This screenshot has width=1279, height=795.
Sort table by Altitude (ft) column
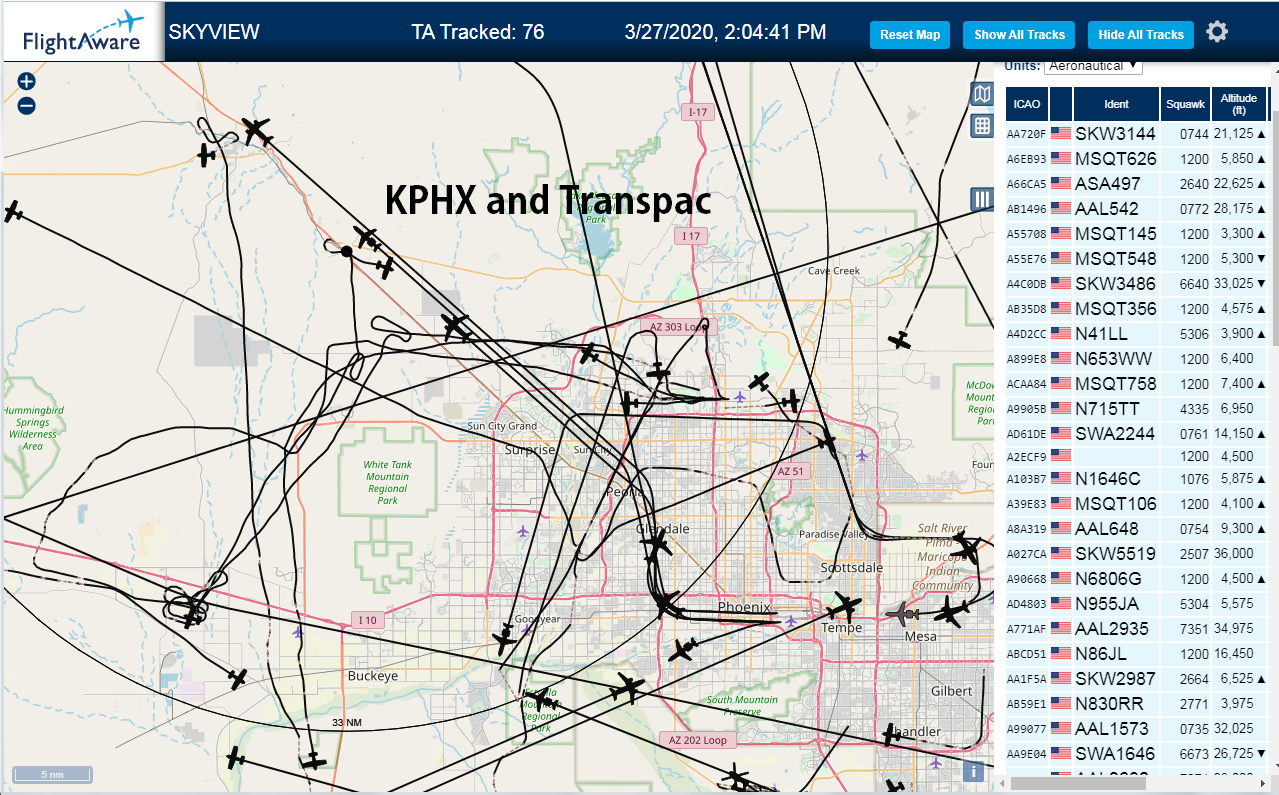(x=1238, y=104)
